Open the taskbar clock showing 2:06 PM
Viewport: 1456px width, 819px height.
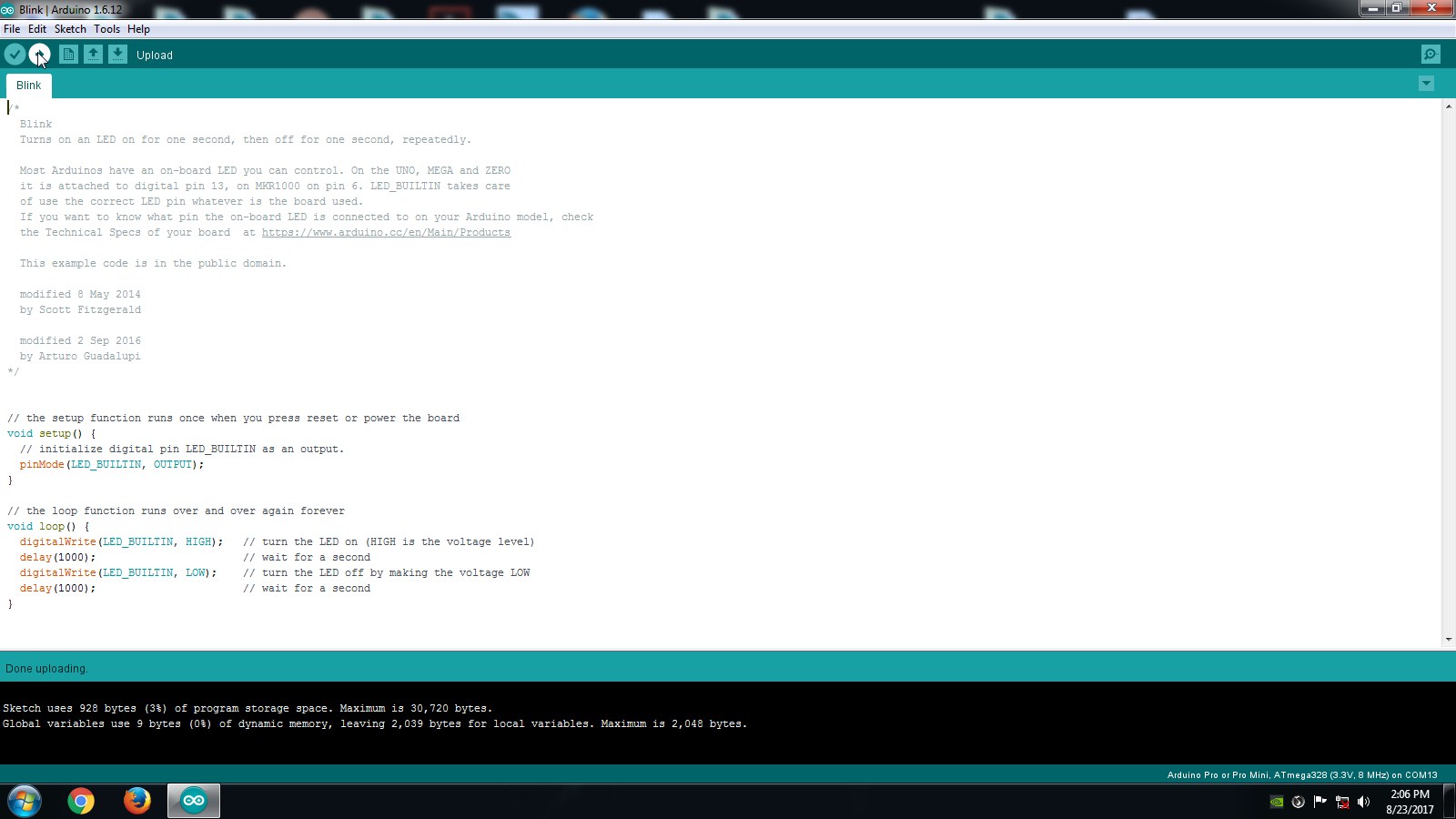point(1410,802)
